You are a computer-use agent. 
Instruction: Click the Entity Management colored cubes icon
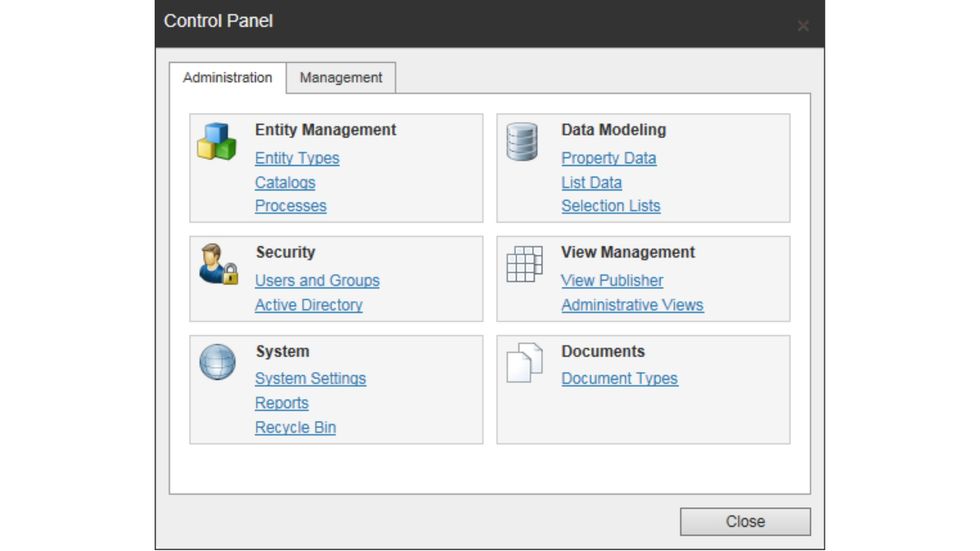click(x=216, y=142)
